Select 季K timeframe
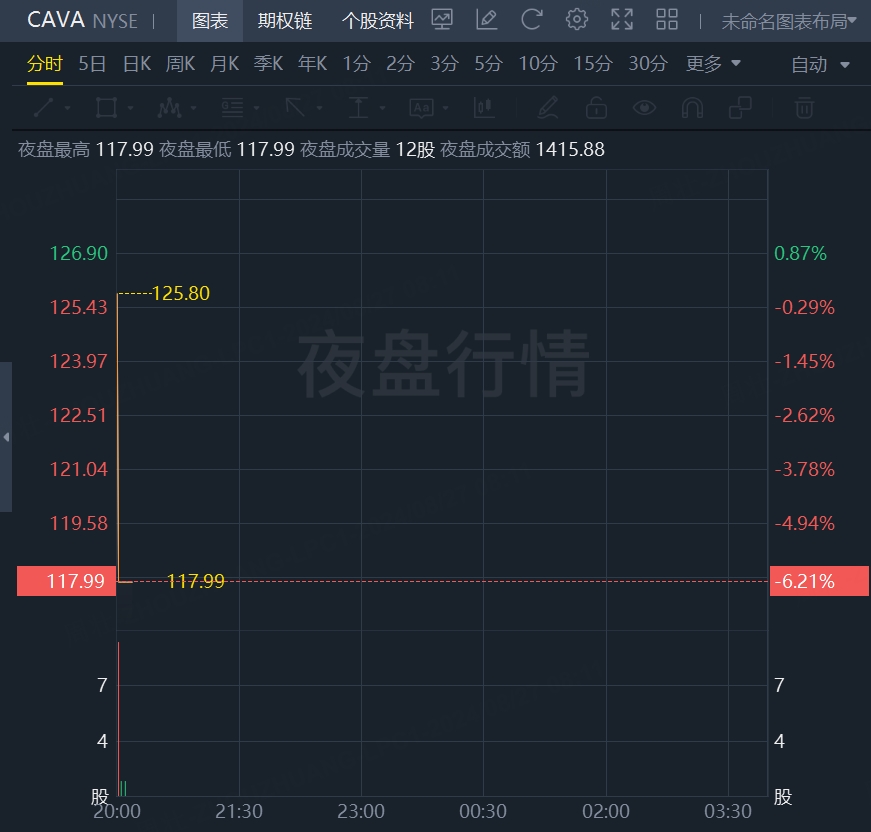The height and width of the screenshot is (832, 871). (x=268, y=64)
